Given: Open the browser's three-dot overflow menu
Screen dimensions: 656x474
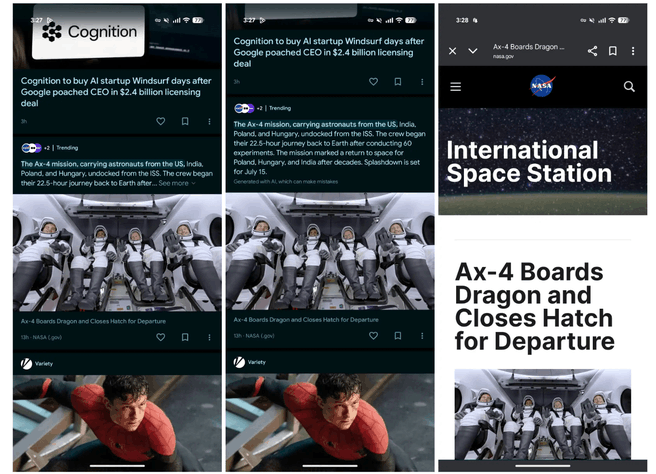Looking at the screenshot, I should 633,51.
